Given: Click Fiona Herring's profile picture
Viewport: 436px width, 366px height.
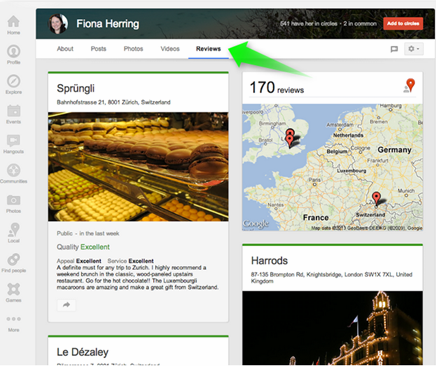Looking at the screenshot, I should [58, 24].
